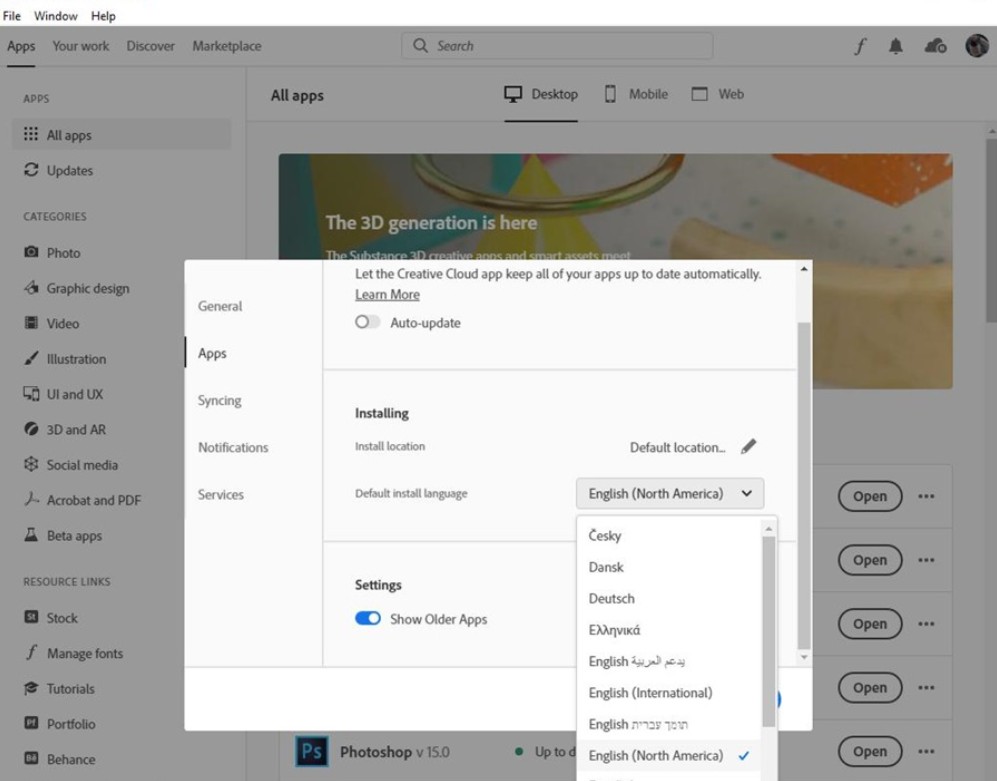
Task: Open Notifications preferences section
Action: [233, 447]
